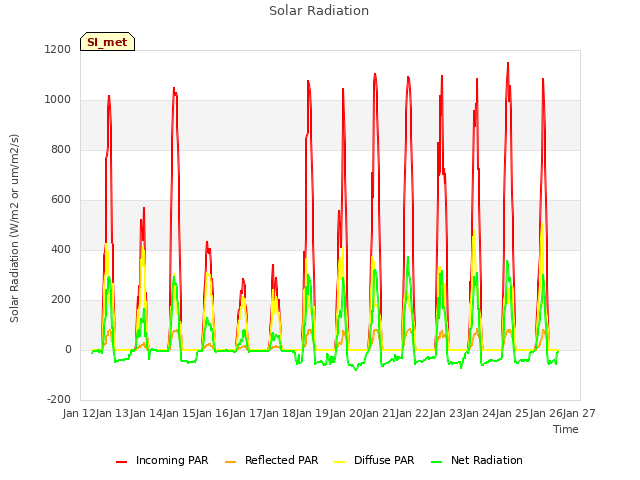Click the 800 y-axis tick label
The width and height of the screenshot is (640, 480).
pyautogui.click(x=61, y=149)
